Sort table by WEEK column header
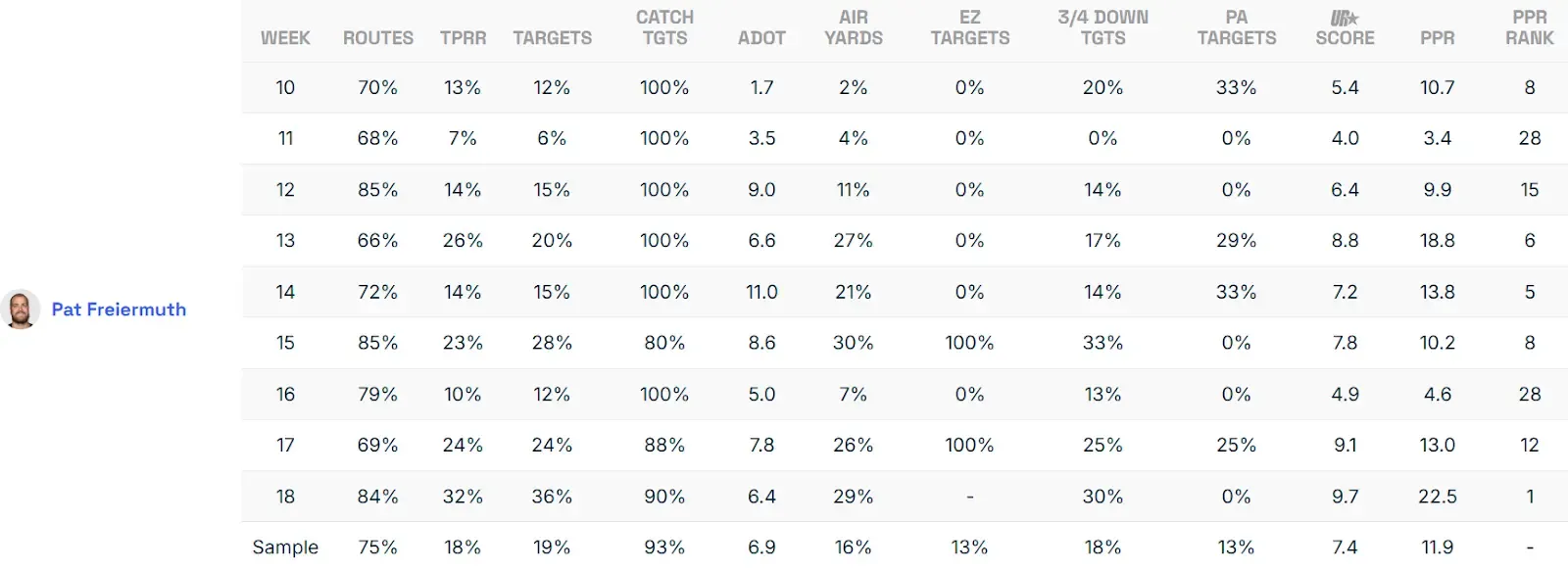Image resolution: width=1568 pixels, height=571 pixels. point(285,38)
